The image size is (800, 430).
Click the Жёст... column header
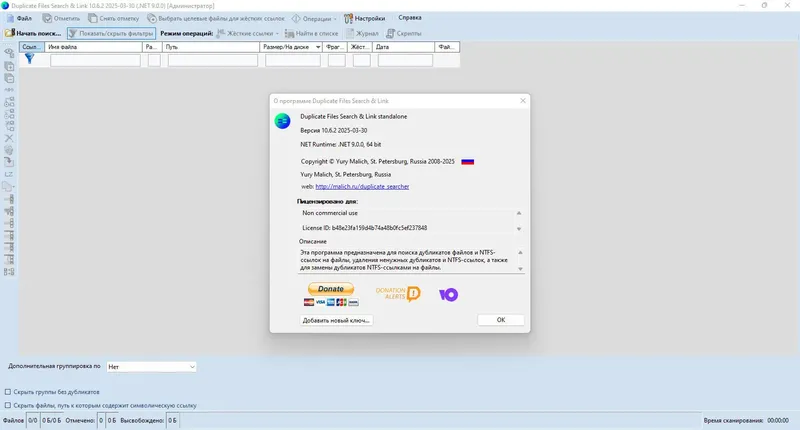[360, 47]
